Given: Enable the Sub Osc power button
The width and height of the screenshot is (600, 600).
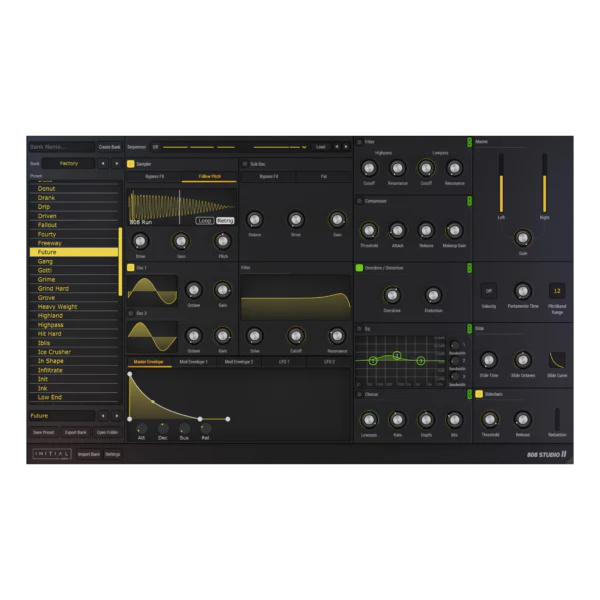Looking at the screenshot, I should click(x=245, y=164).
